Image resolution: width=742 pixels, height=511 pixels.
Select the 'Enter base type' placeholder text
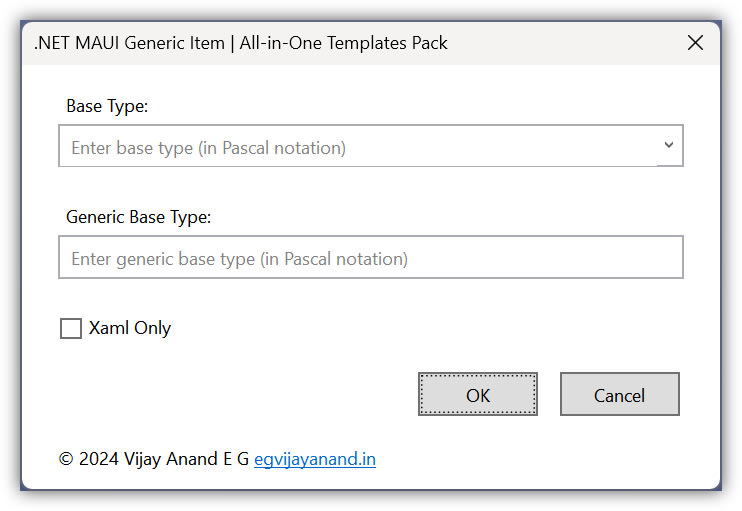208,148
